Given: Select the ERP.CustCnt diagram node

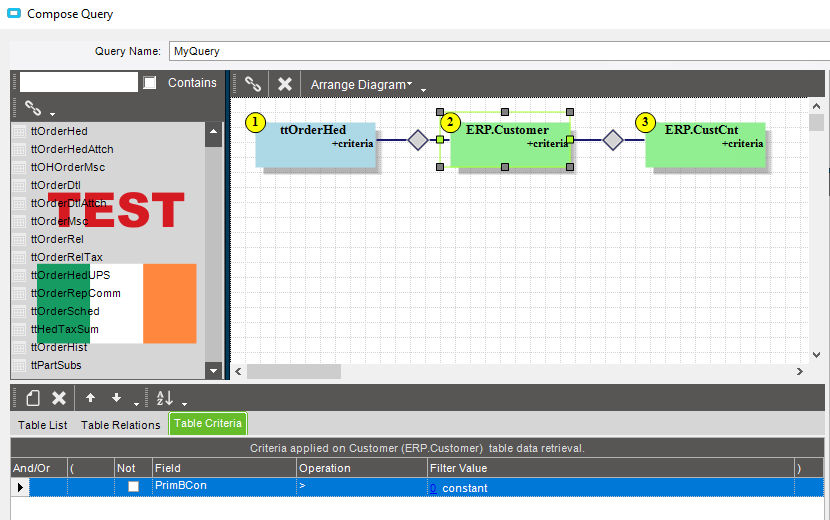Looking at the screenshot, I should 705,145.
